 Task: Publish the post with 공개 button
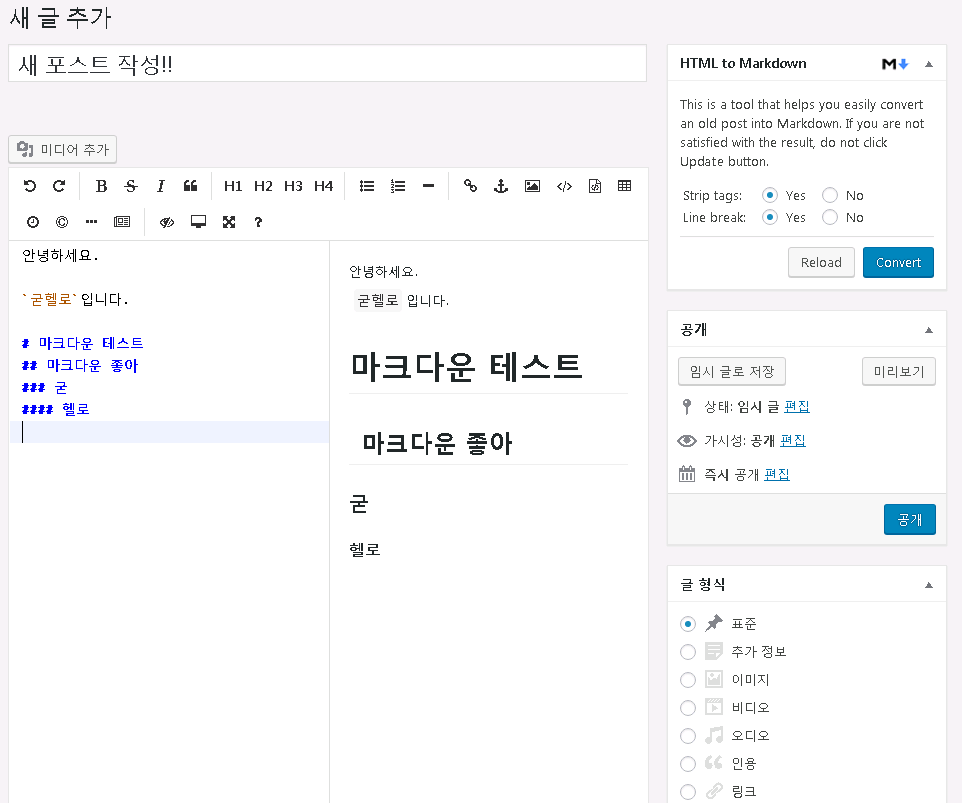(910, 520)
